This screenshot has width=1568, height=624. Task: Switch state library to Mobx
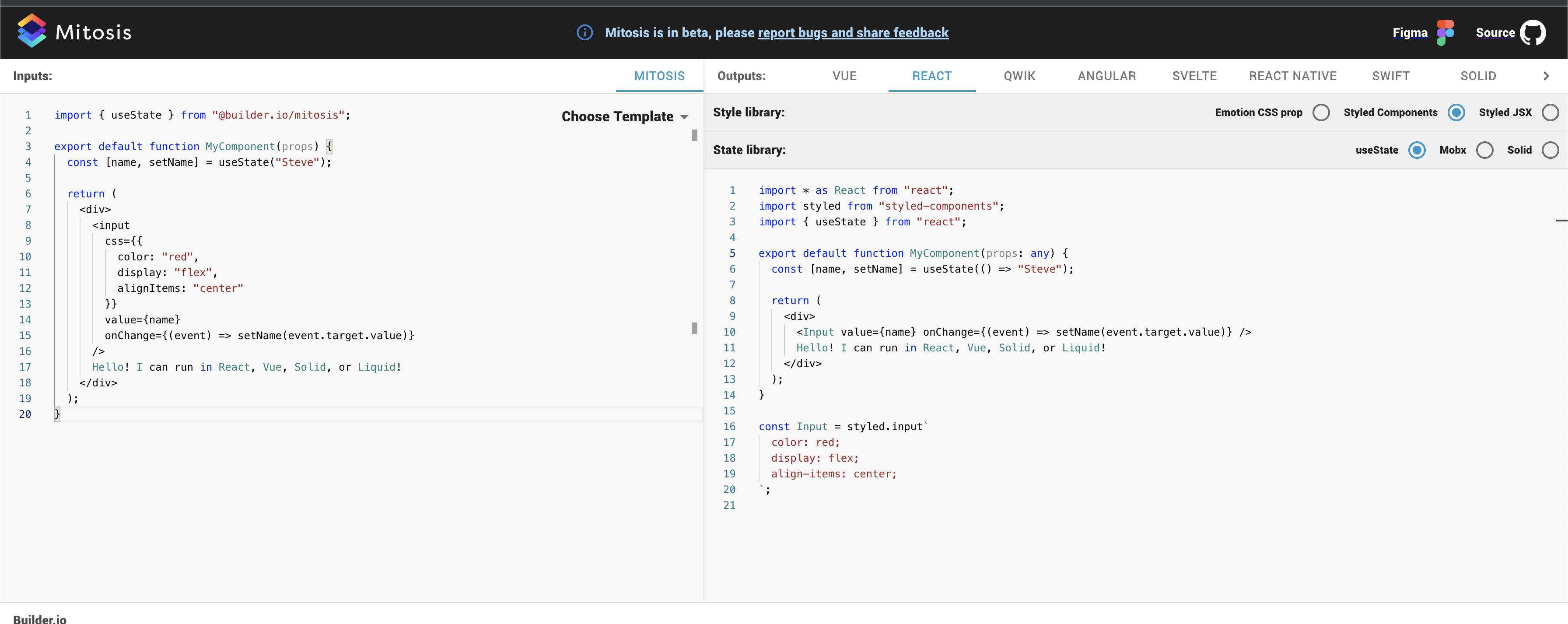[1484, 150]
